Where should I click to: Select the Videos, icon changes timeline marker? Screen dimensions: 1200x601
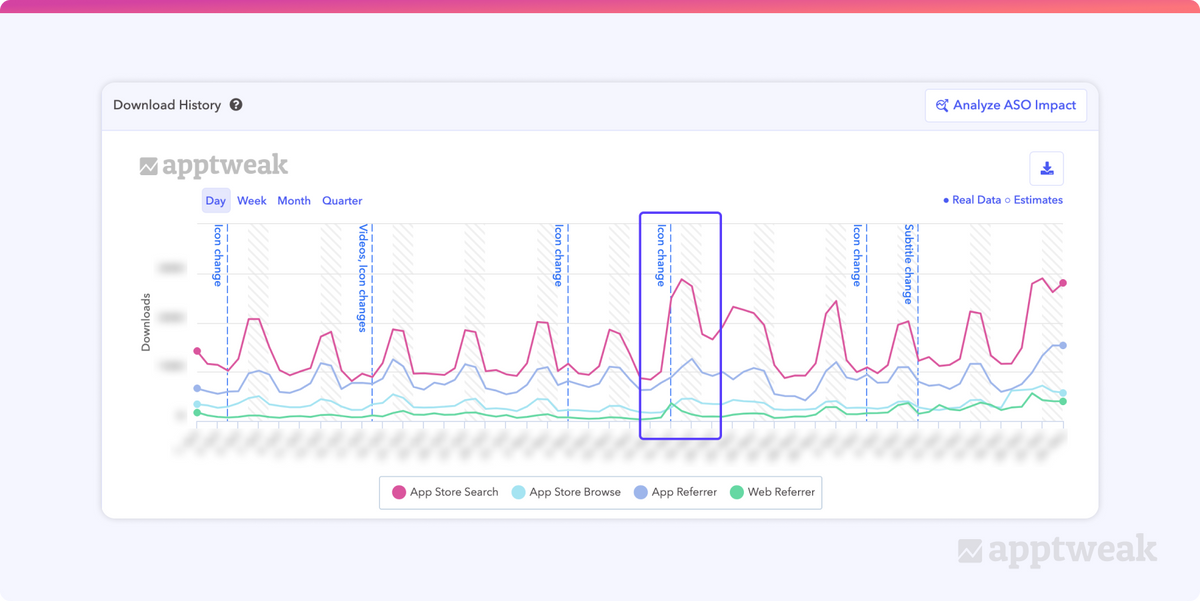[x=363, y=278]
